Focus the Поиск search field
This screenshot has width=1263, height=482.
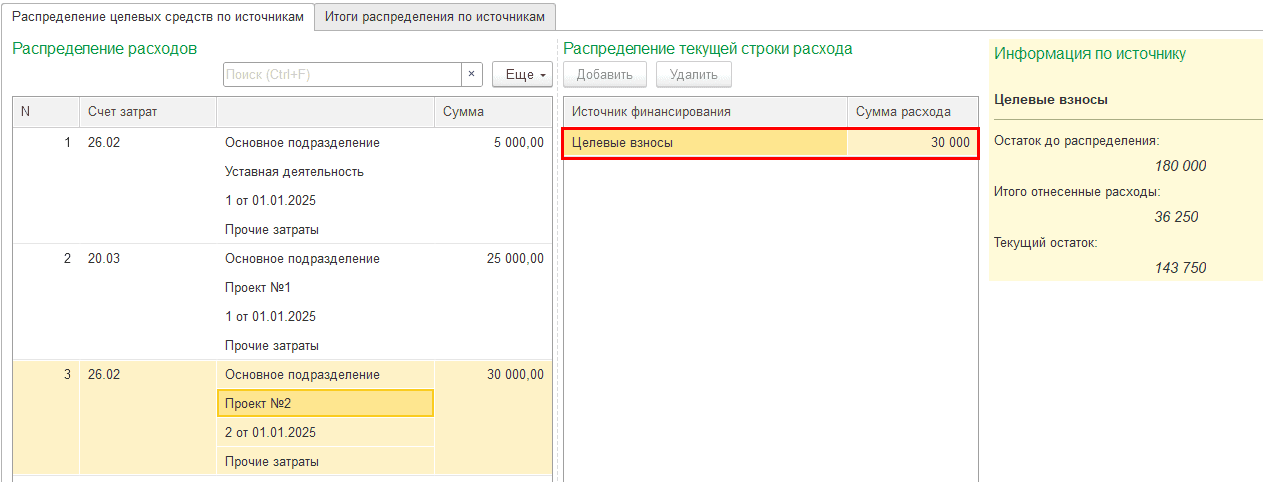340,75
